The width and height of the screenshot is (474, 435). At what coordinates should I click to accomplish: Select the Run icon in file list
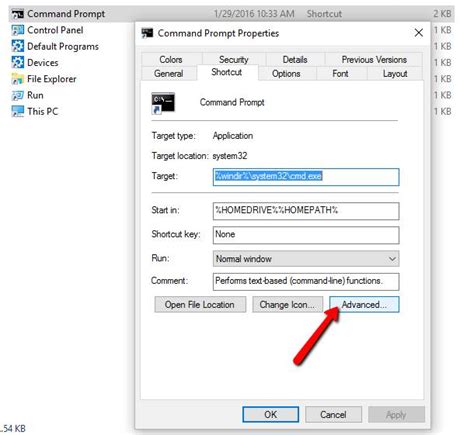[17, 95]
